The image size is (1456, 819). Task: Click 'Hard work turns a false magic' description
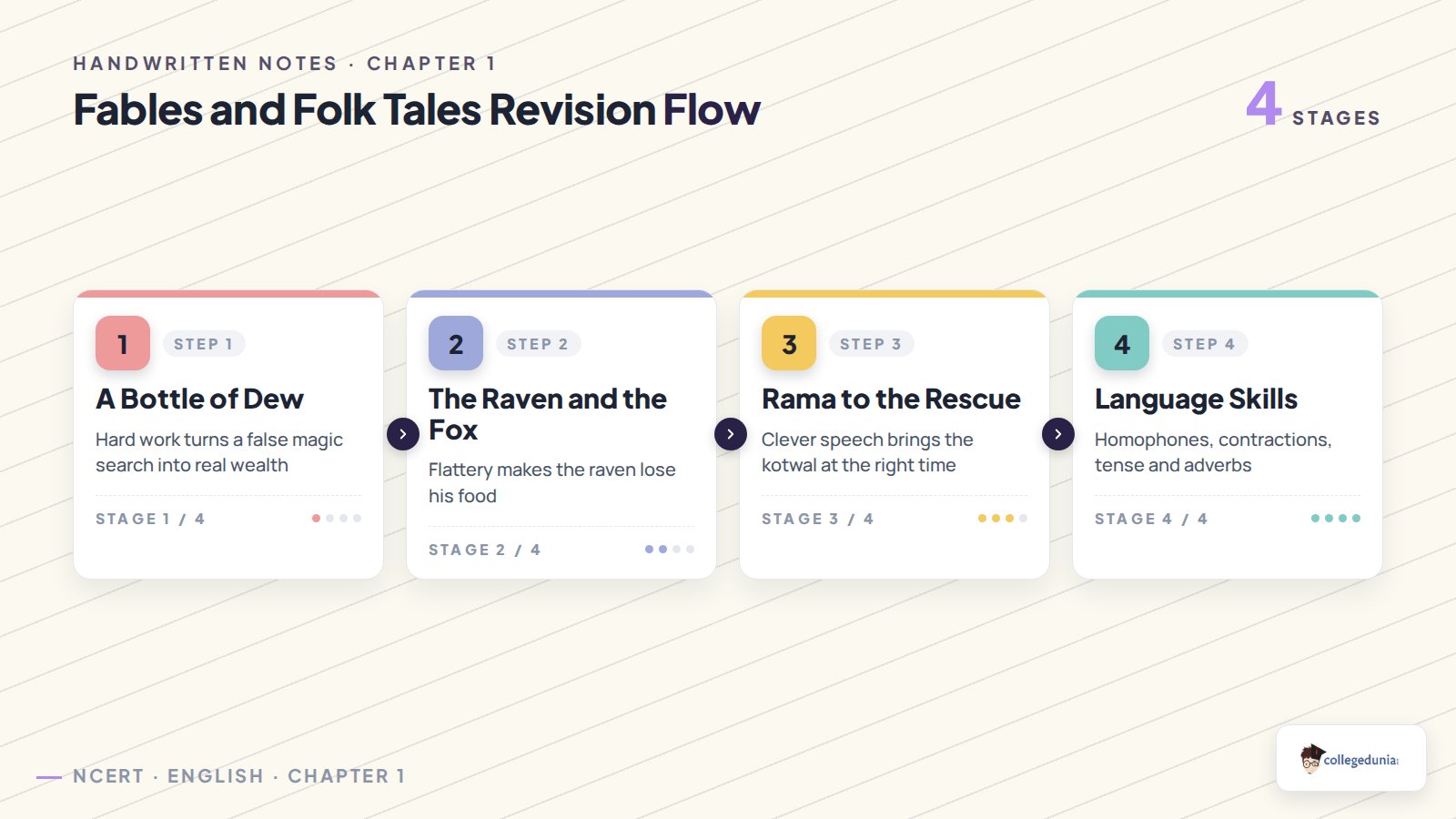219,452
